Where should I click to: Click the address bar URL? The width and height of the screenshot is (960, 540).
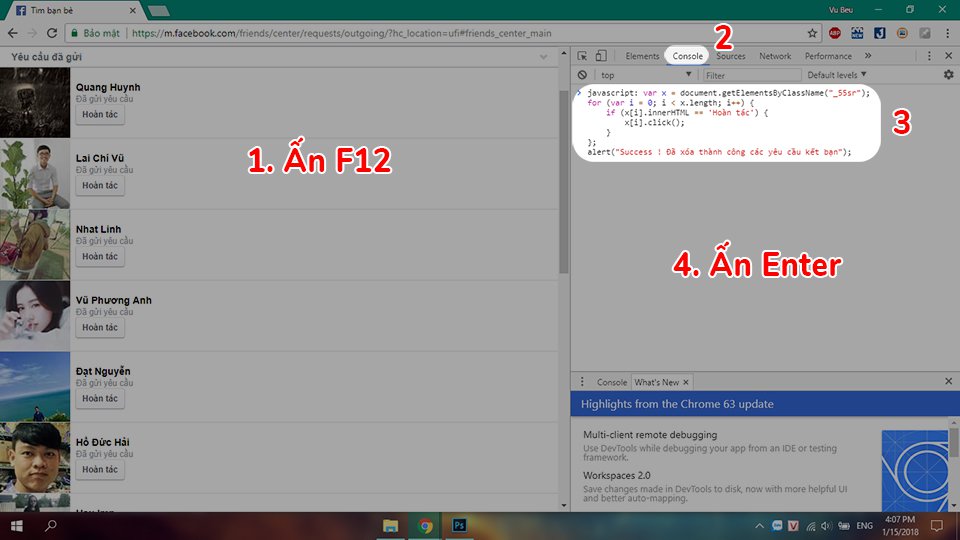pyautogui.click(x=342, y=33)
